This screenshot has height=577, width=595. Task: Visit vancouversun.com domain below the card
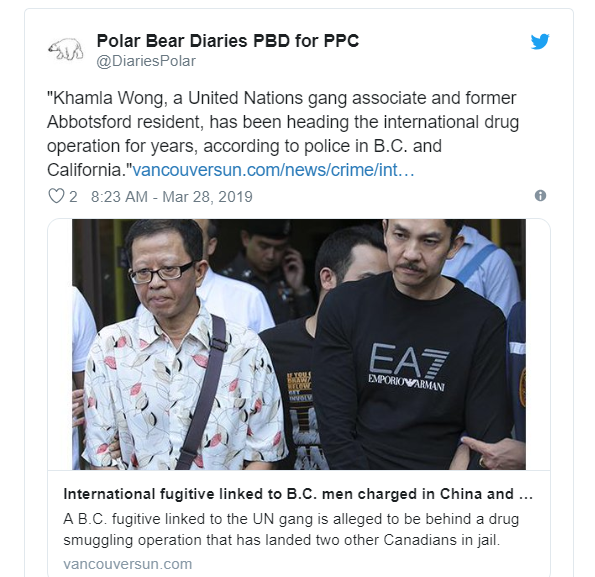[128, 564]
